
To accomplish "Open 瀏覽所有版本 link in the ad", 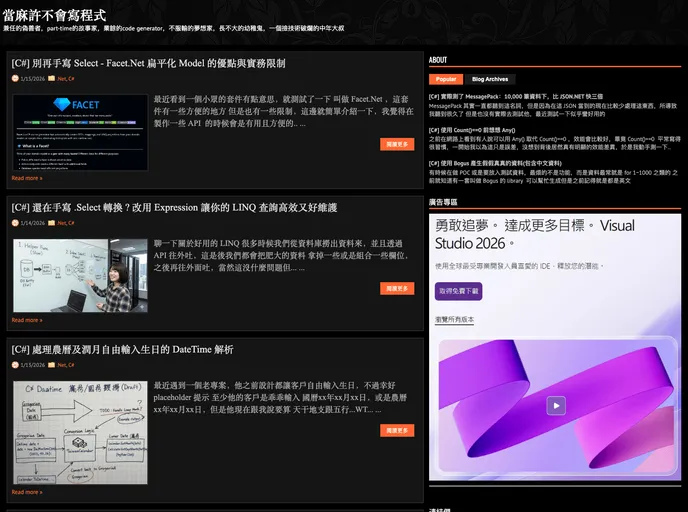I will [x=455, y=319].
